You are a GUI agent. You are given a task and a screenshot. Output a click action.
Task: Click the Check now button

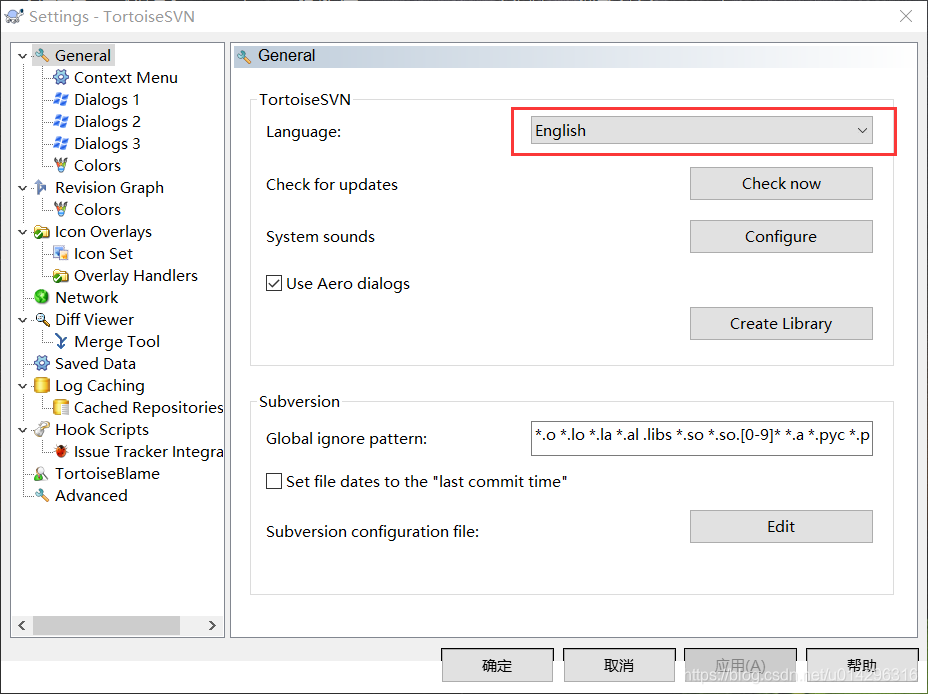pyautogui.click(x=781, y=183)
